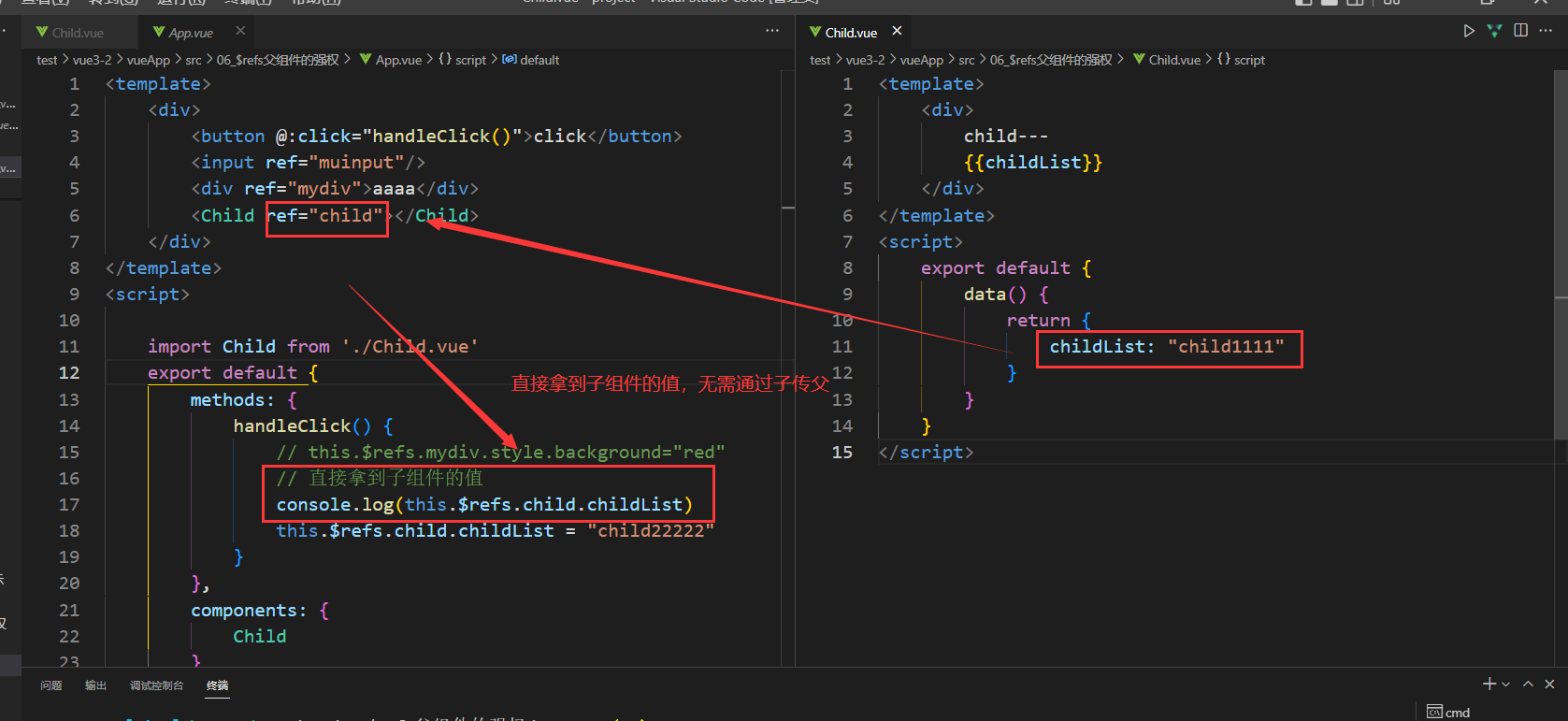Click the 'console.log' statement

(x=484, y=504)
